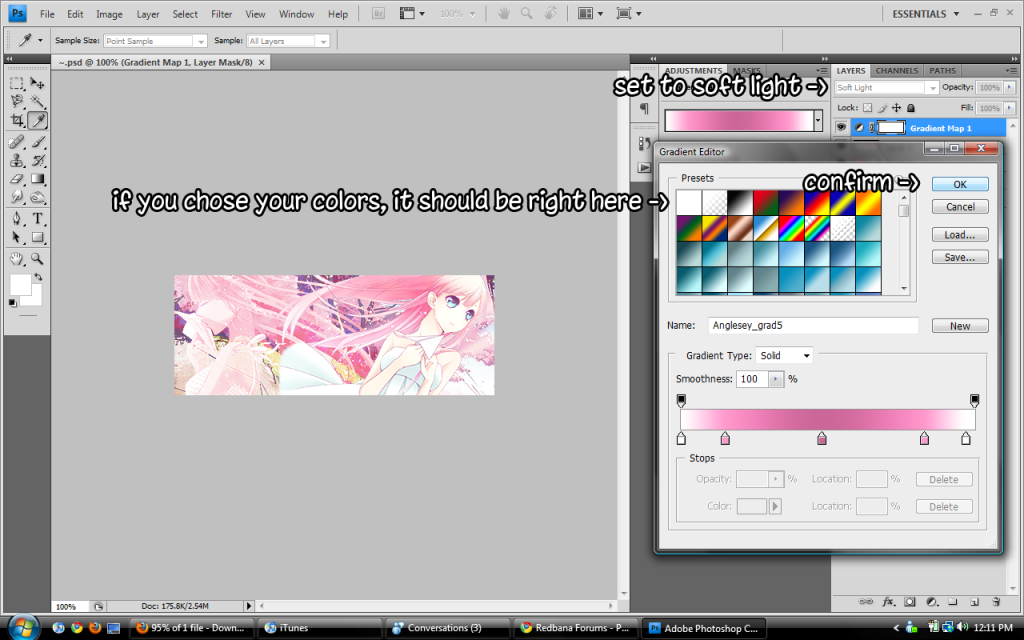Switch to the Paths tab
The image size is (1024, 640).
942,71
